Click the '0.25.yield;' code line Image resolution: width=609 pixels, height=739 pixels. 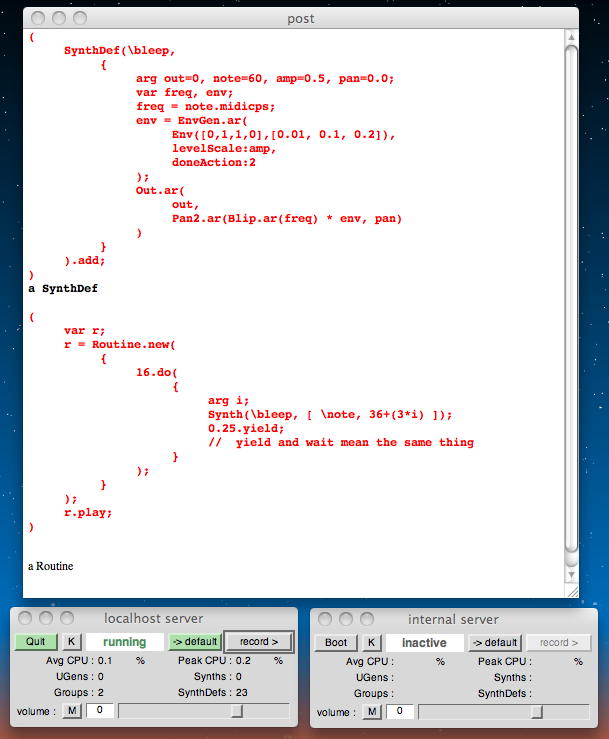tap(246, 428)
